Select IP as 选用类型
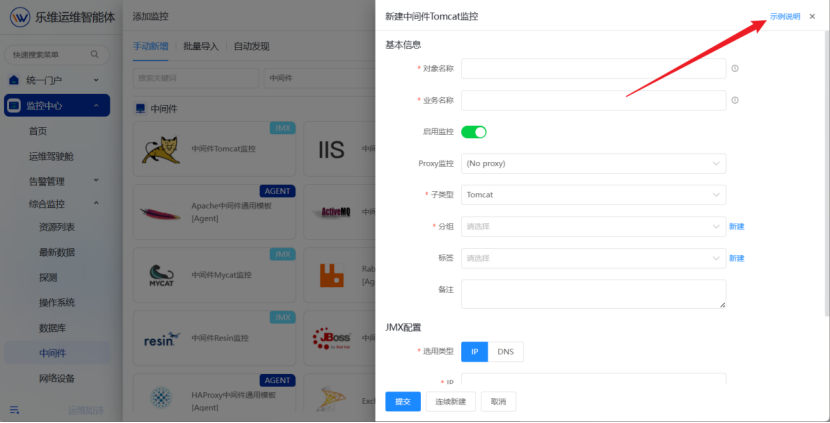Screen dimensions: 830x423 (x=474, y=352)
